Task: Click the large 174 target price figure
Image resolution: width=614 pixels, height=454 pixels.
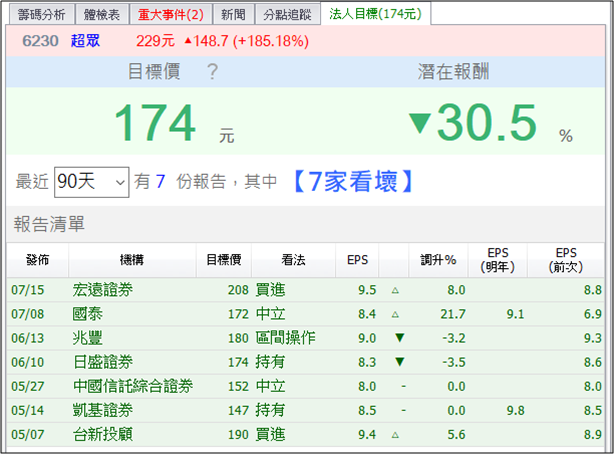Action: tap(155, 123)
